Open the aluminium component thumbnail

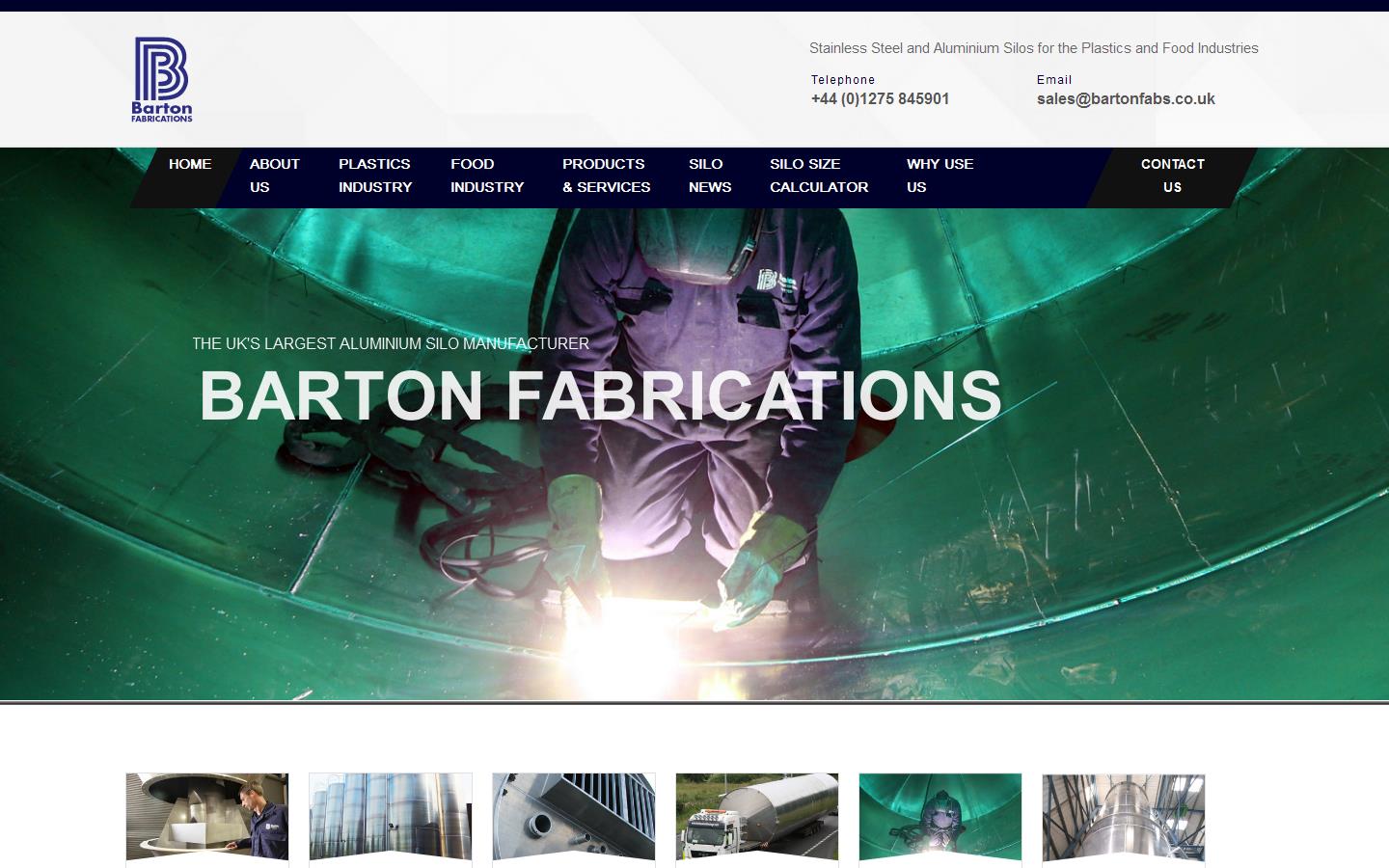574,818
